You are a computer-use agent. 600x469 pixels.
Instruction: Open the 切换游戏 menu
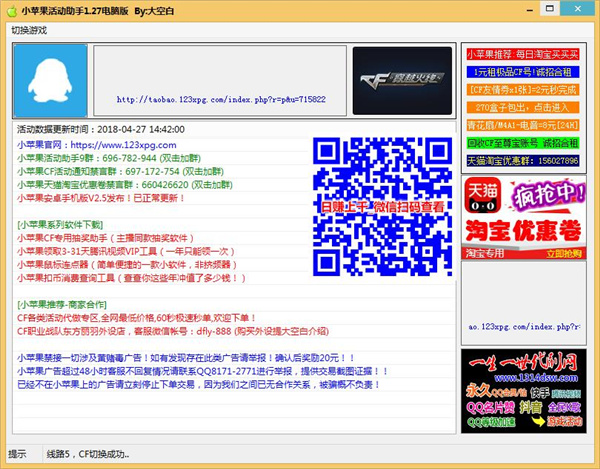29,31
